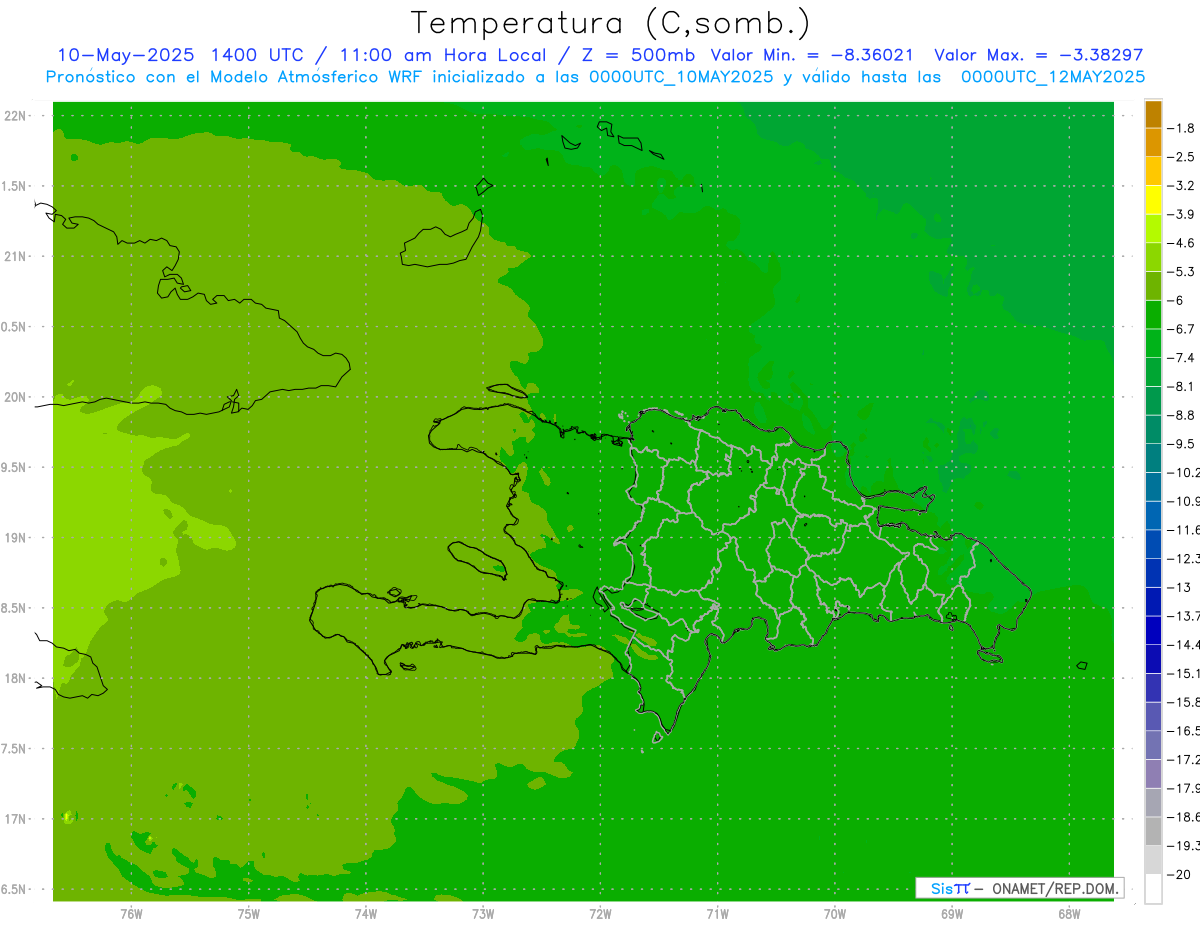Click the '-3.9' legend value
This screenshot has height=927, width=1200.
click(x=1183, y=214)
